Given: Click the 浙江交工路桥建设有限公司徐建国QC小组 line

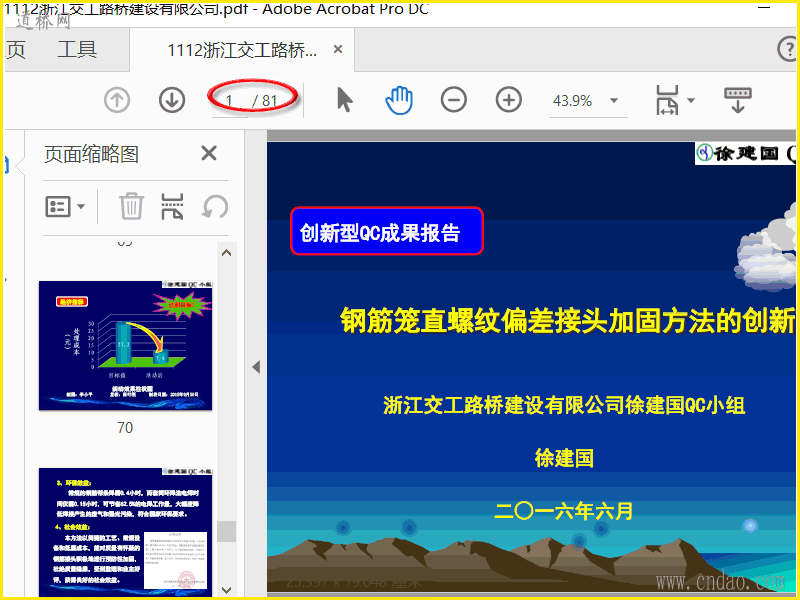Looking at the screenshot, I should (x=564, y=406).
